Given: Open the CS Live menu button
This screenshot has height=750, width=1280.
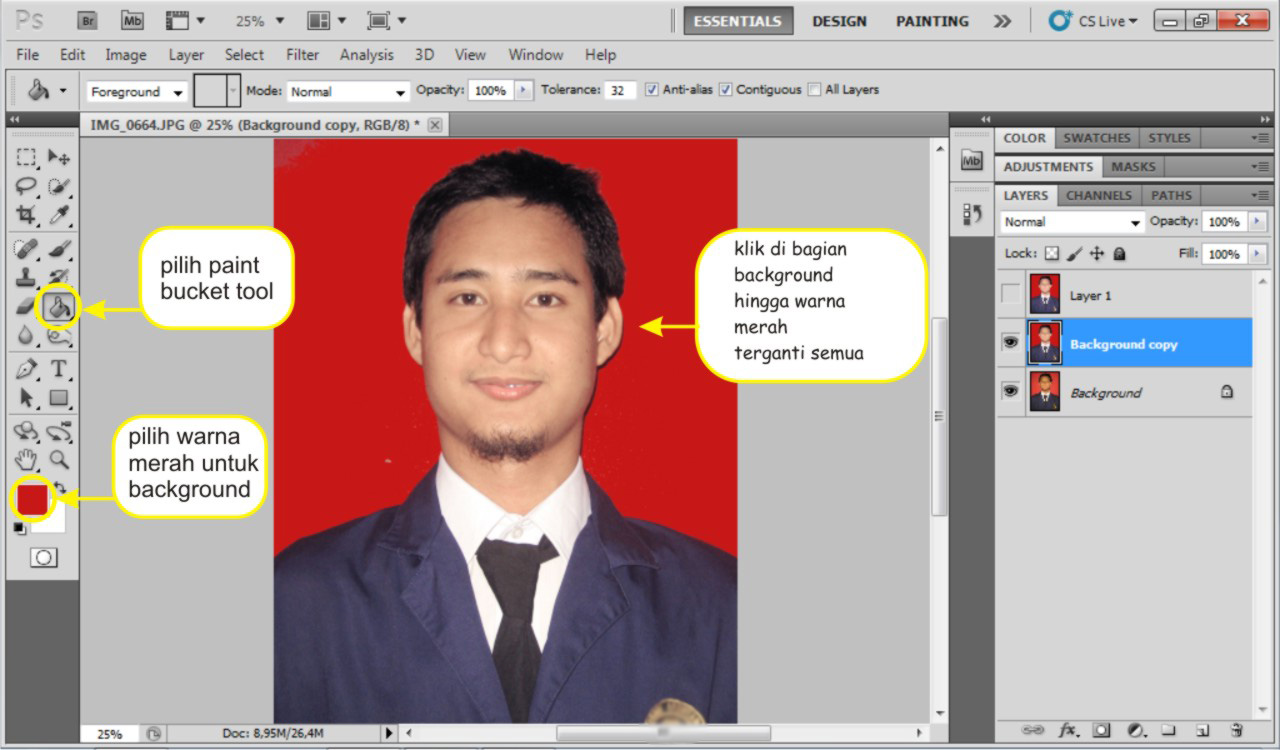Looking at the screenshot, I should pyautogui.click(x=1093, y=20).
